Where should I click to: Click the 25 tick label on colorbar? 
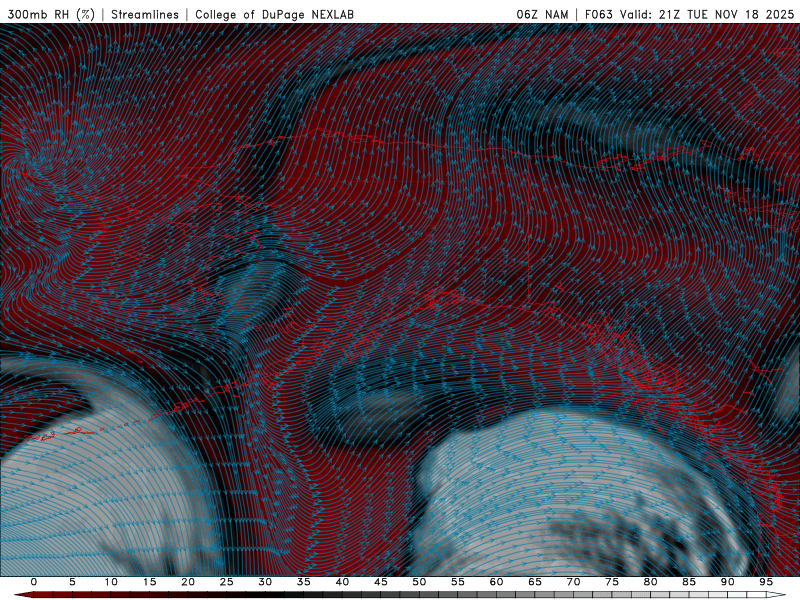click(227, 582)
